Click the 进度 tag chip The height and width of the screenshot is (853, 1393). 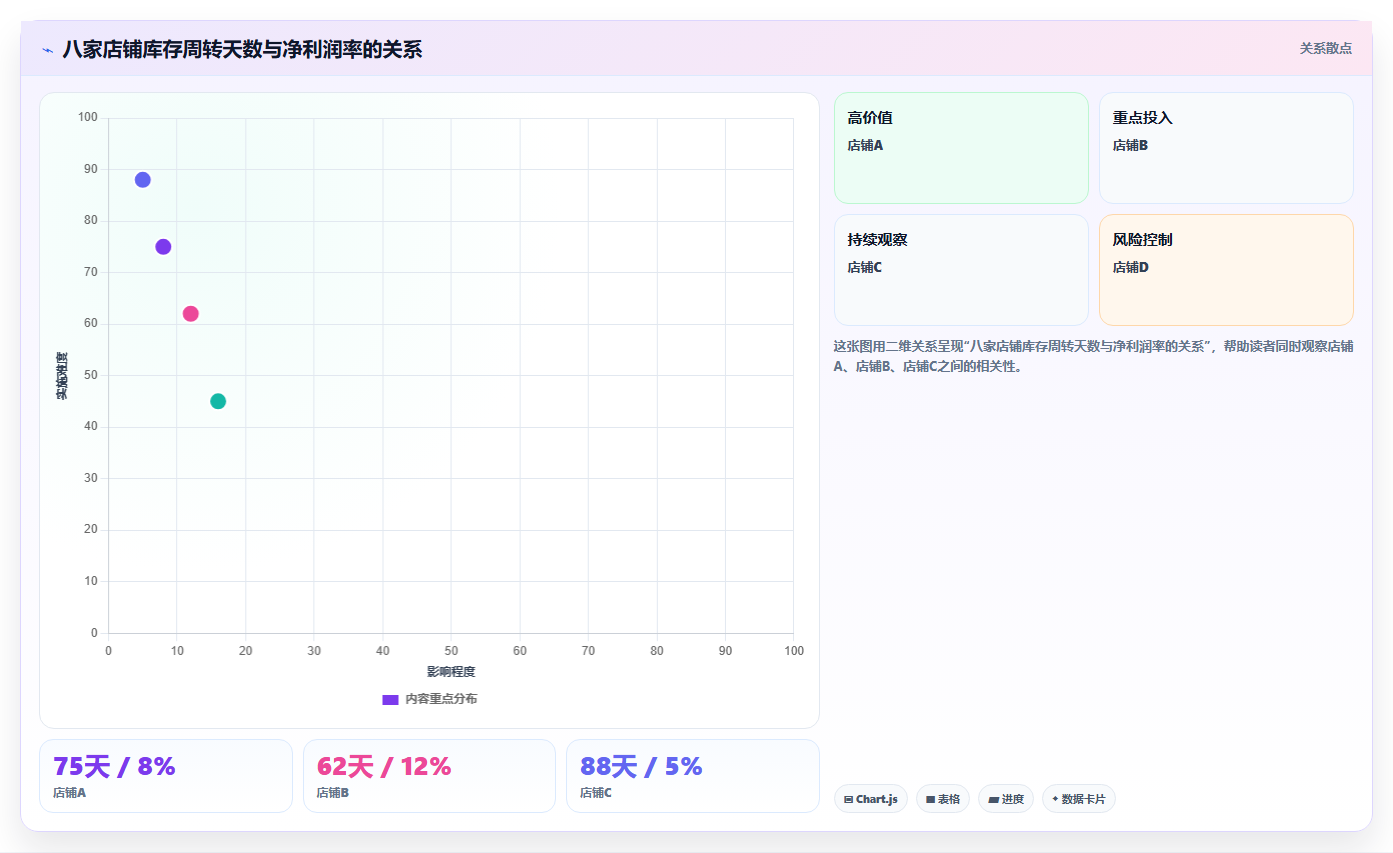(1005, 799)
